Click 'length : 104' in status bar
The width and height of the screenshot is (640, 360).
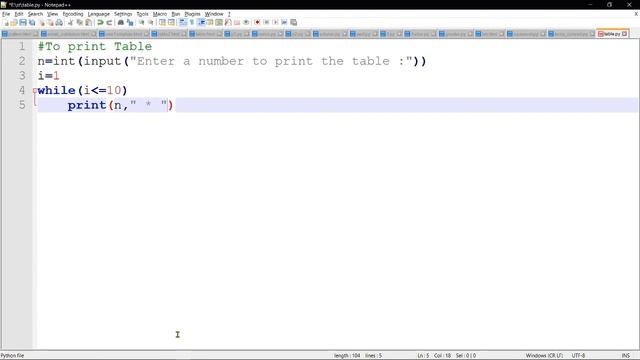(x=347, y=356)
